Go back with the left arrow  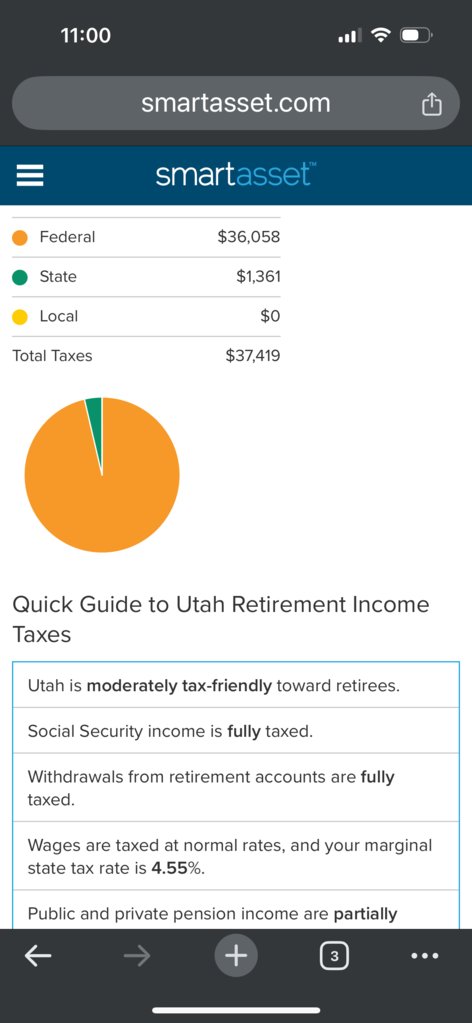click(38, 956)
